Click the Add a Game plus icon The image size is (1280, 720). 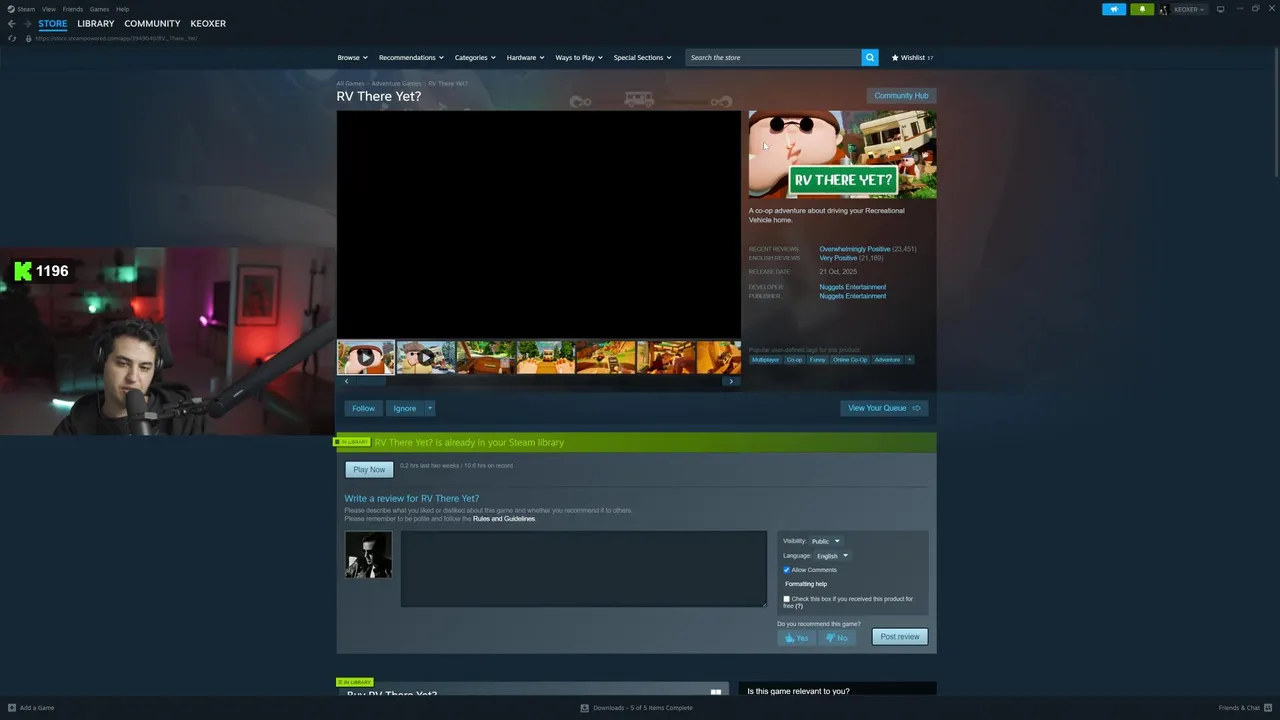(12, 708)
